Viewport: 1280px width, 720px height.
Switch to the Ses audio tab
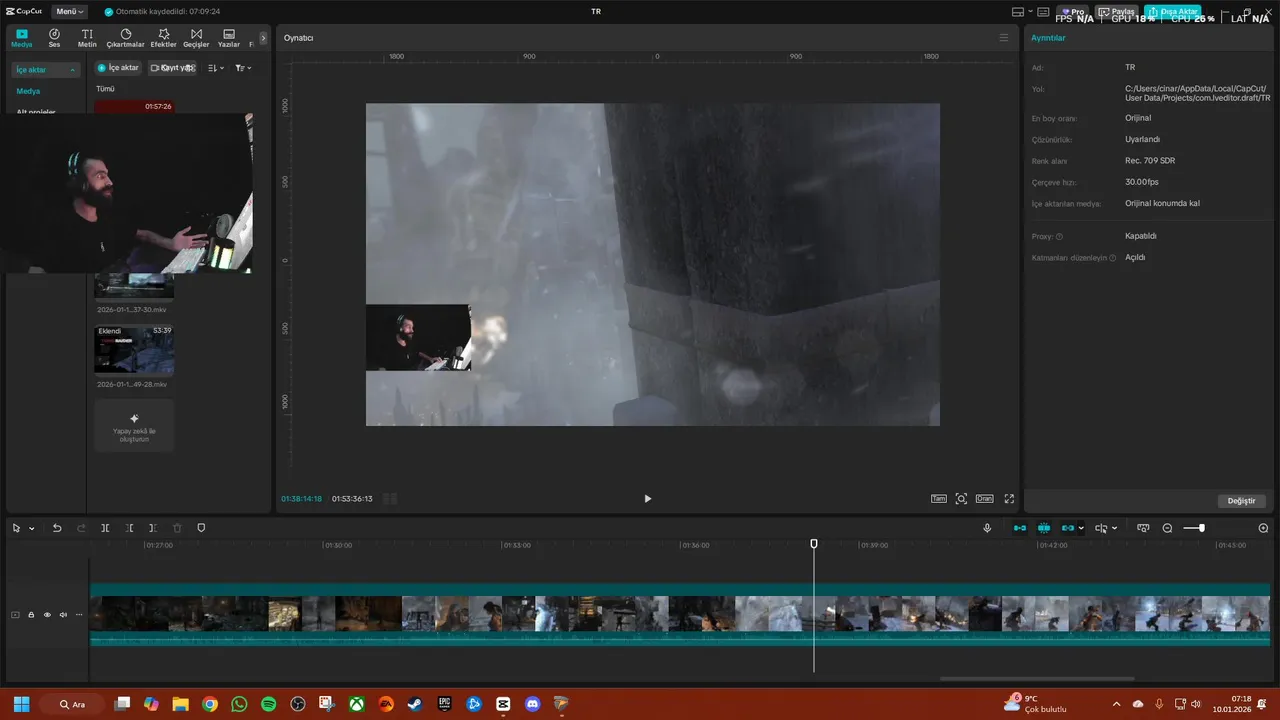(x=54, y=38)
